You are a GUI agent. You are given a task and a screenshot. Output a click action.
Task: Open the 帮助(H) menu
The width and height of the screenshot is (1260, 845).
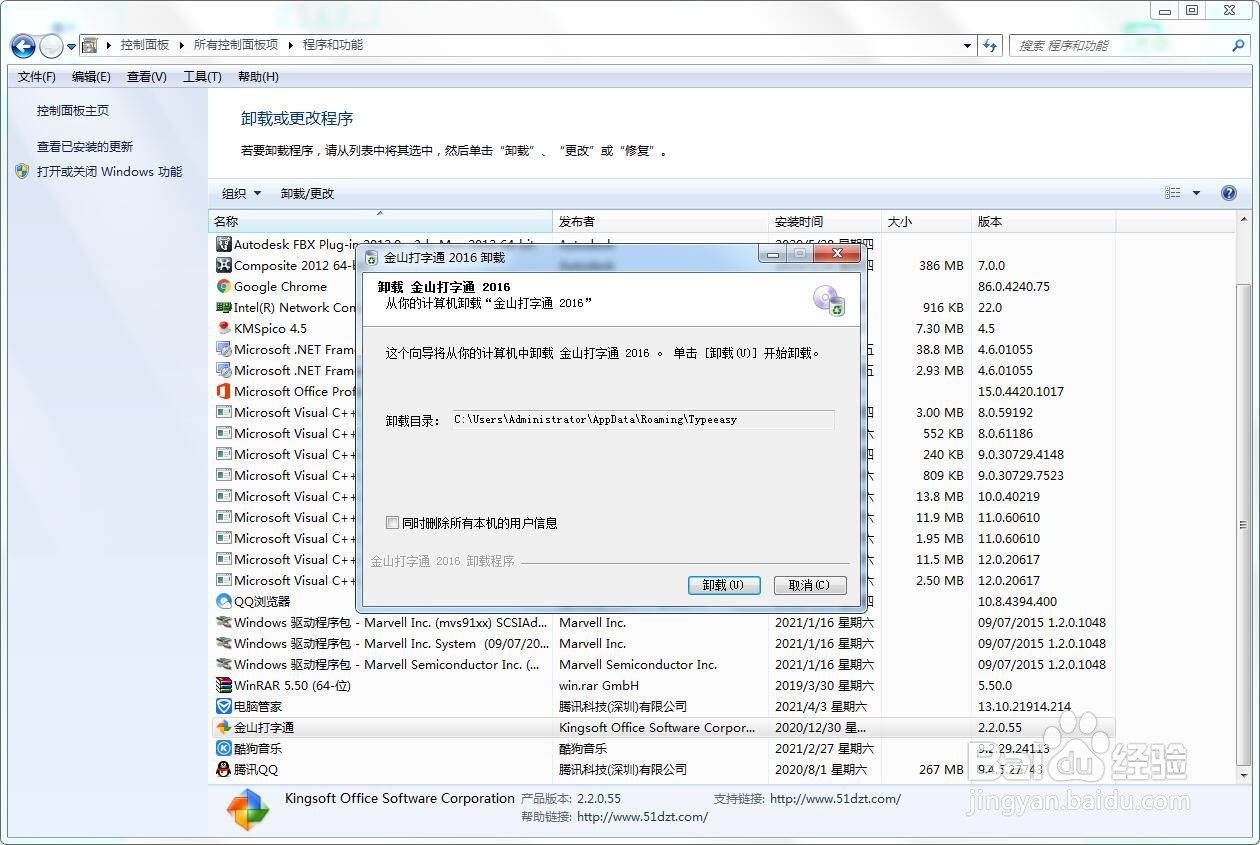point(258,77)
